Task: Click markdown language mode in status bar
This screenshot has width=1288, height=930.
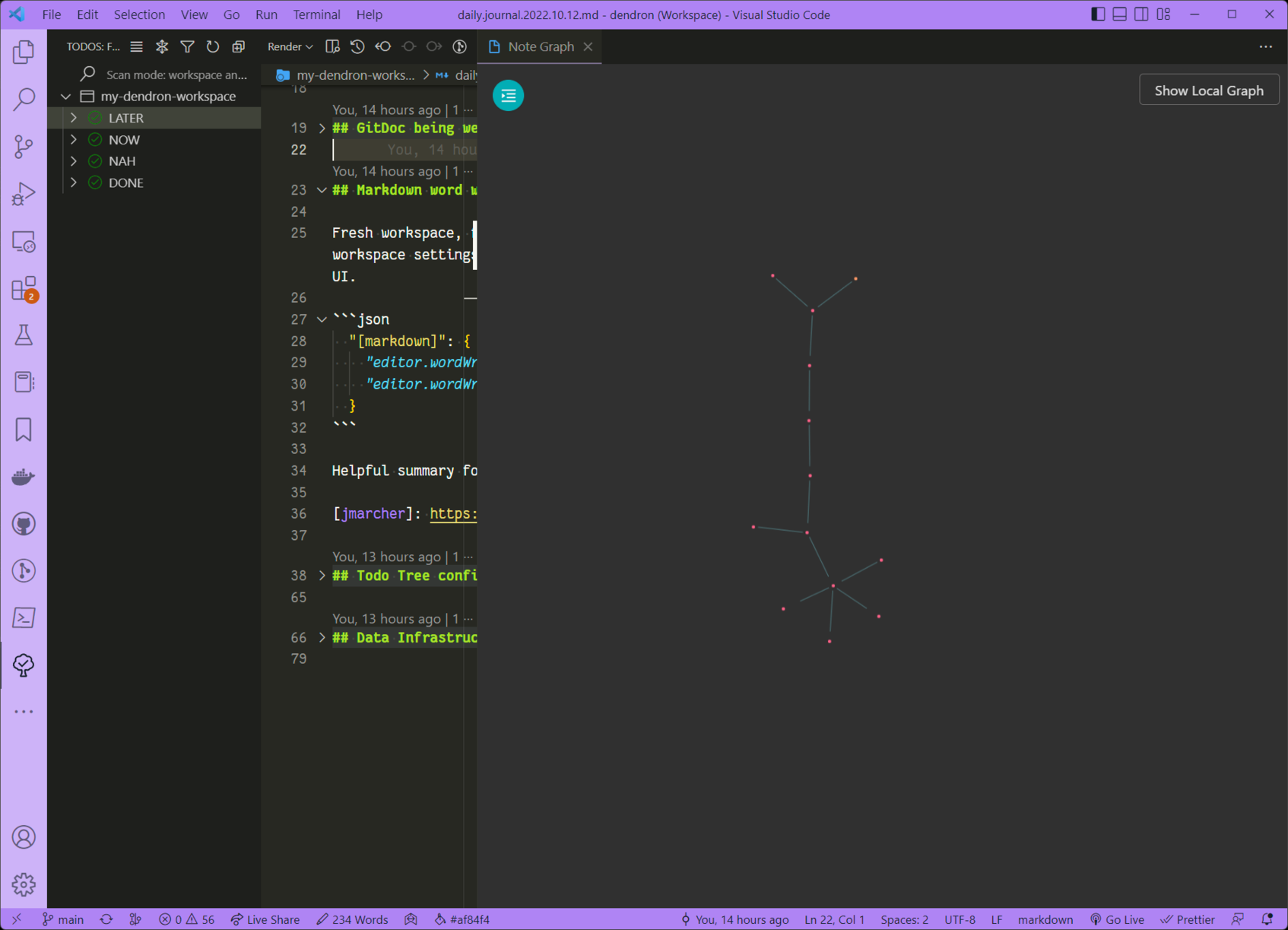Action: point(1045,919)
